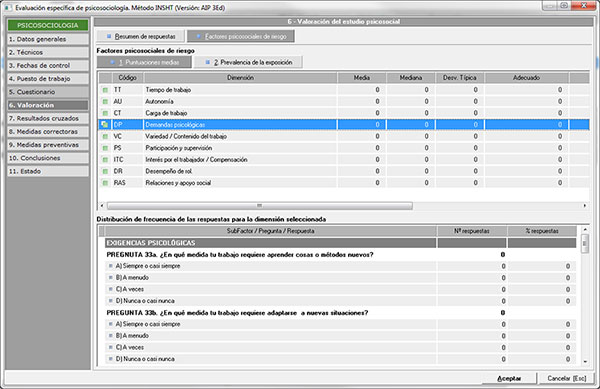Click the % respuestas column header
The width and height of the screenshot is (600, 389).
coord(542,231)
